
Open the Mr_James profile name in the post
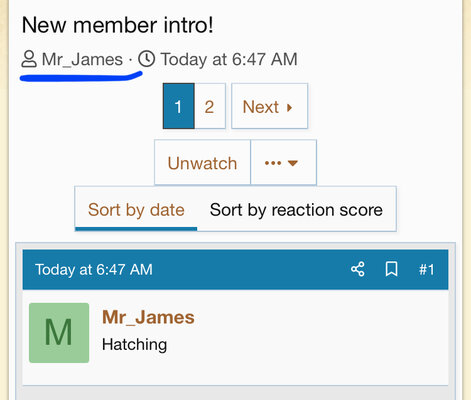click(x=148, y=317)
